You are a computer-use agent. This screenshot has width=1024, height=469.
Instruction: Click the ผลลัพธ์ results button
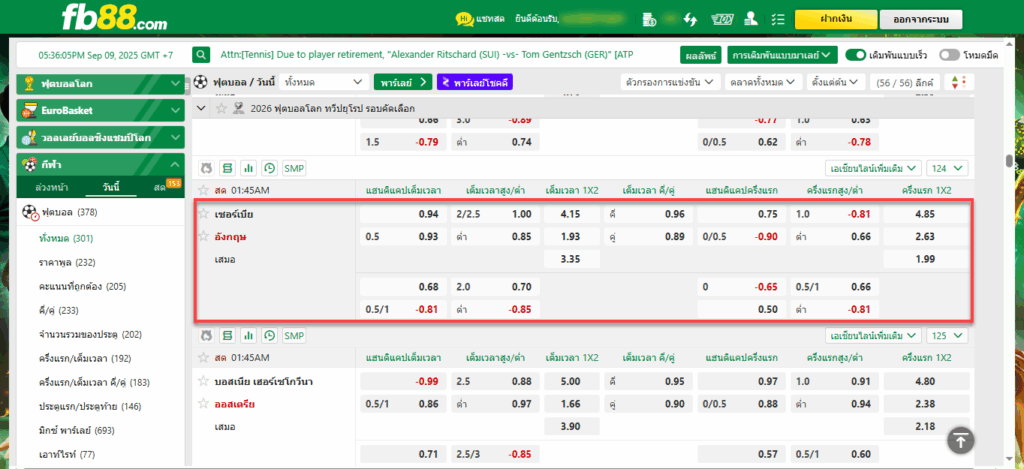tap(701, 54)
